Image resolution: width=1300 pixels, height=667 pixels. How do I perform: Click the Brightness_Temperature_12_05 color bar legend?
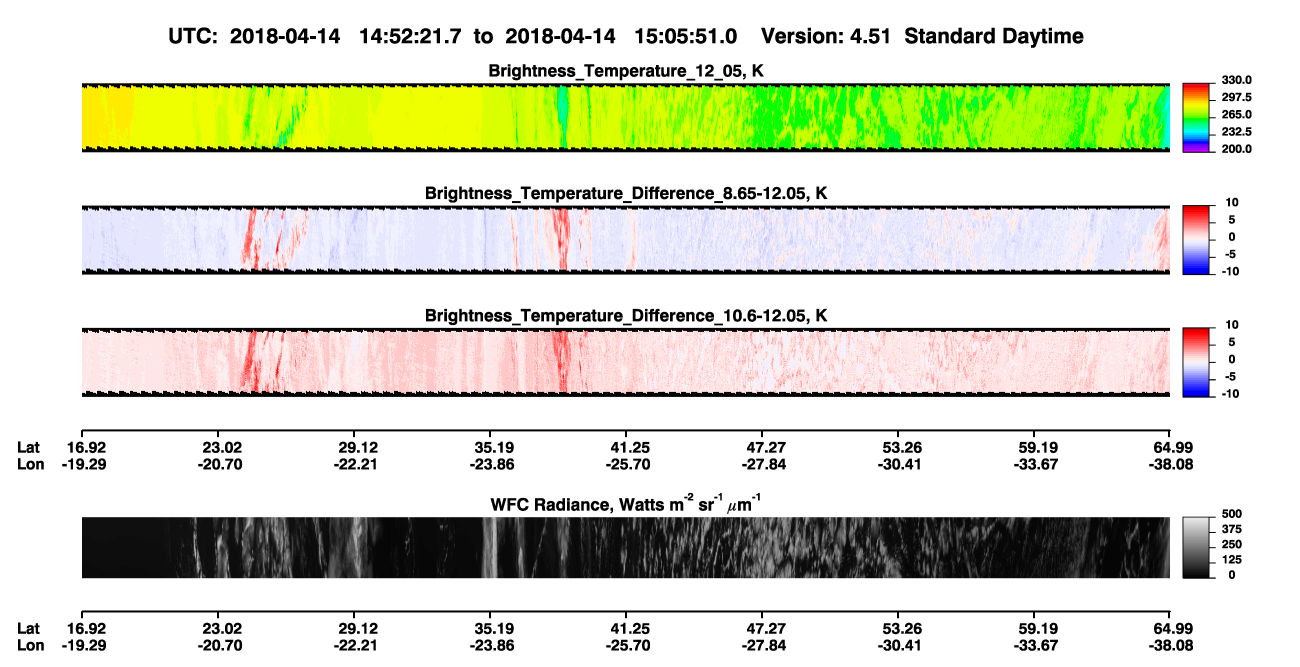1197,115
